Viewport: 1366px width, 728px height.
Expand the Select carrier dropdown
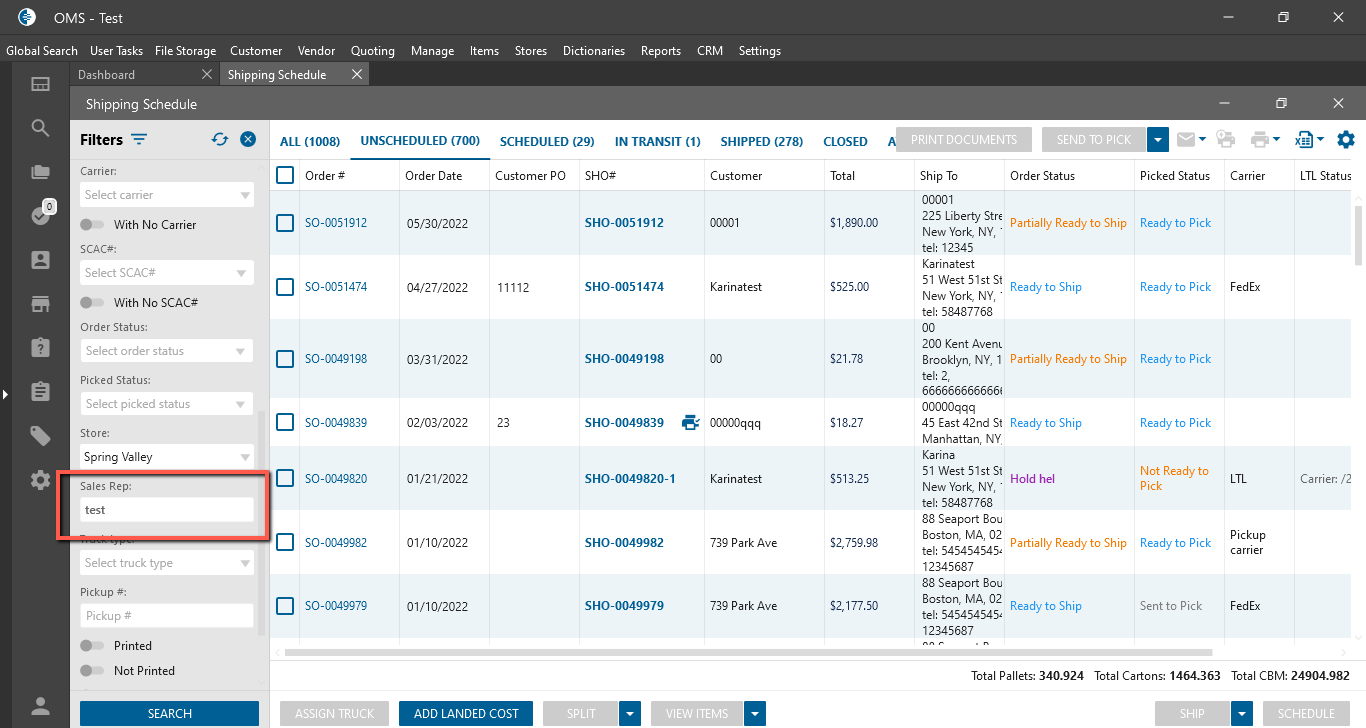tap(166, 195)
